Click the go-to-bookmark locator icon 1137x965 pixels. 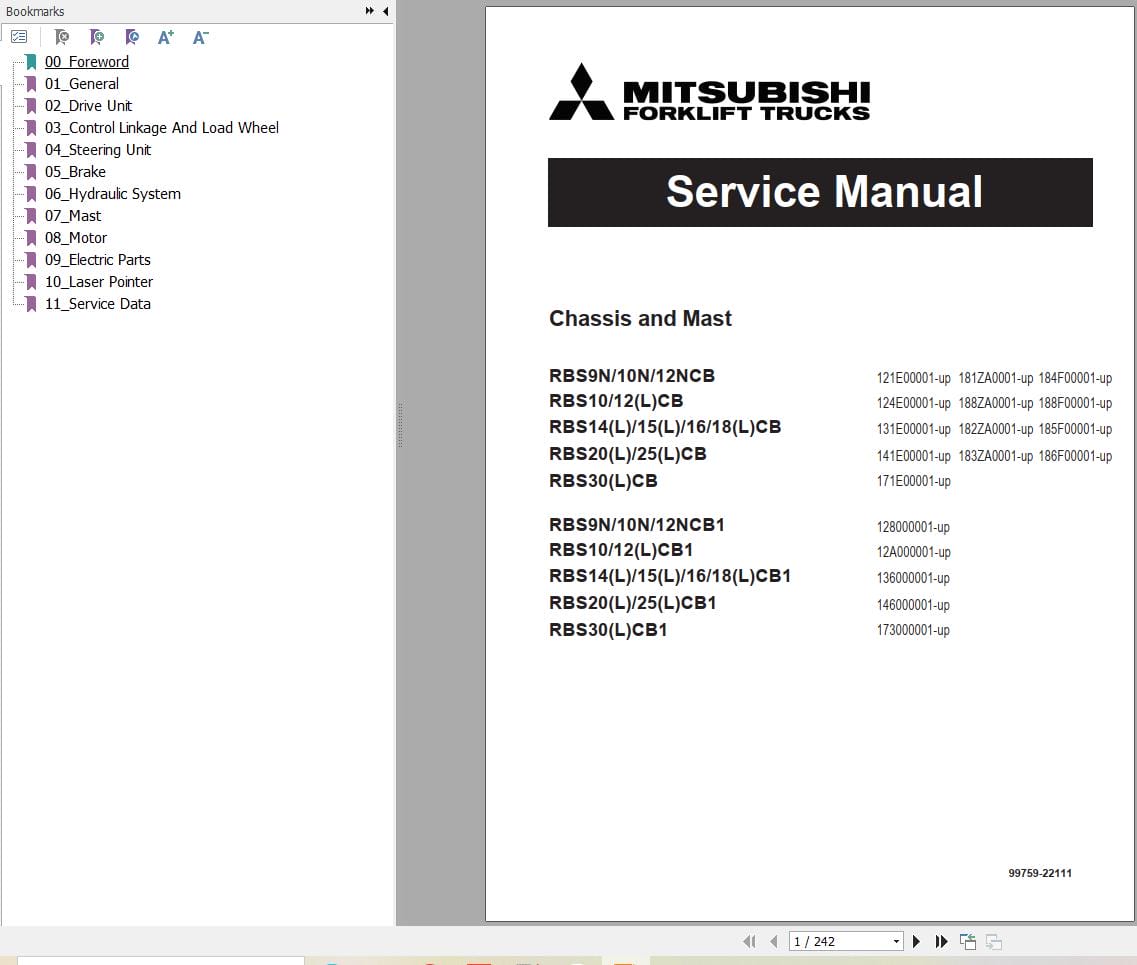132,37
